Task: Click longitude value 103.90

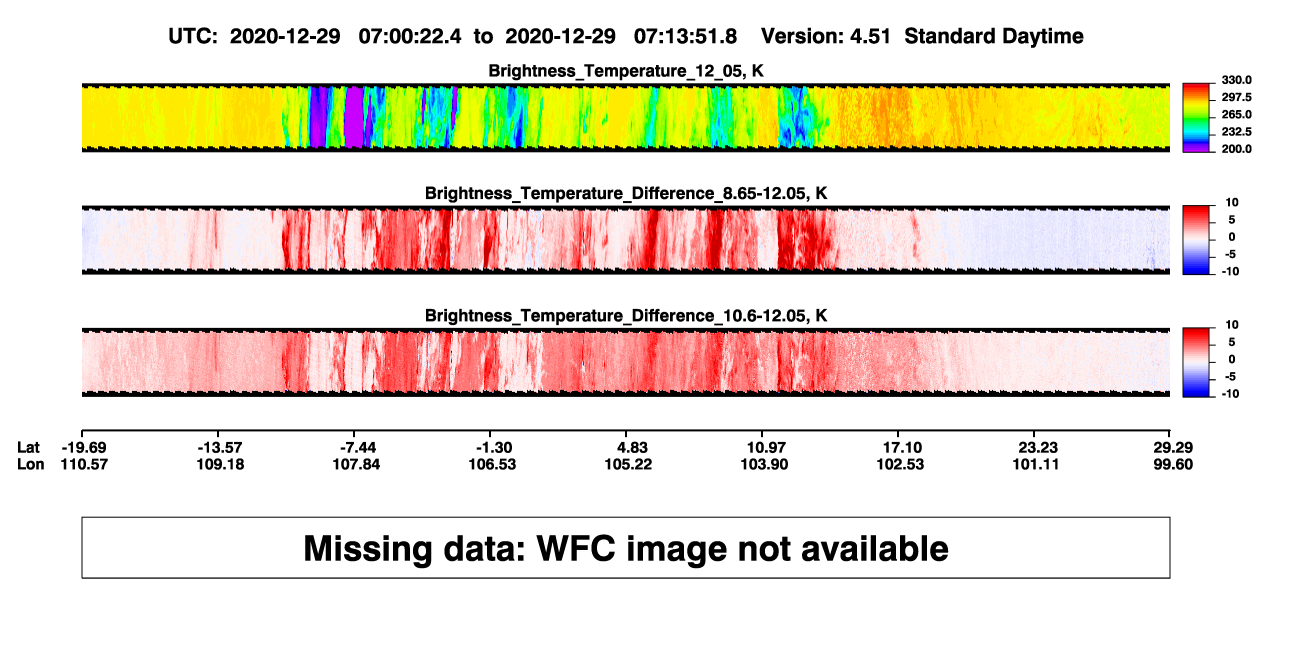Action: coord(762,464)
